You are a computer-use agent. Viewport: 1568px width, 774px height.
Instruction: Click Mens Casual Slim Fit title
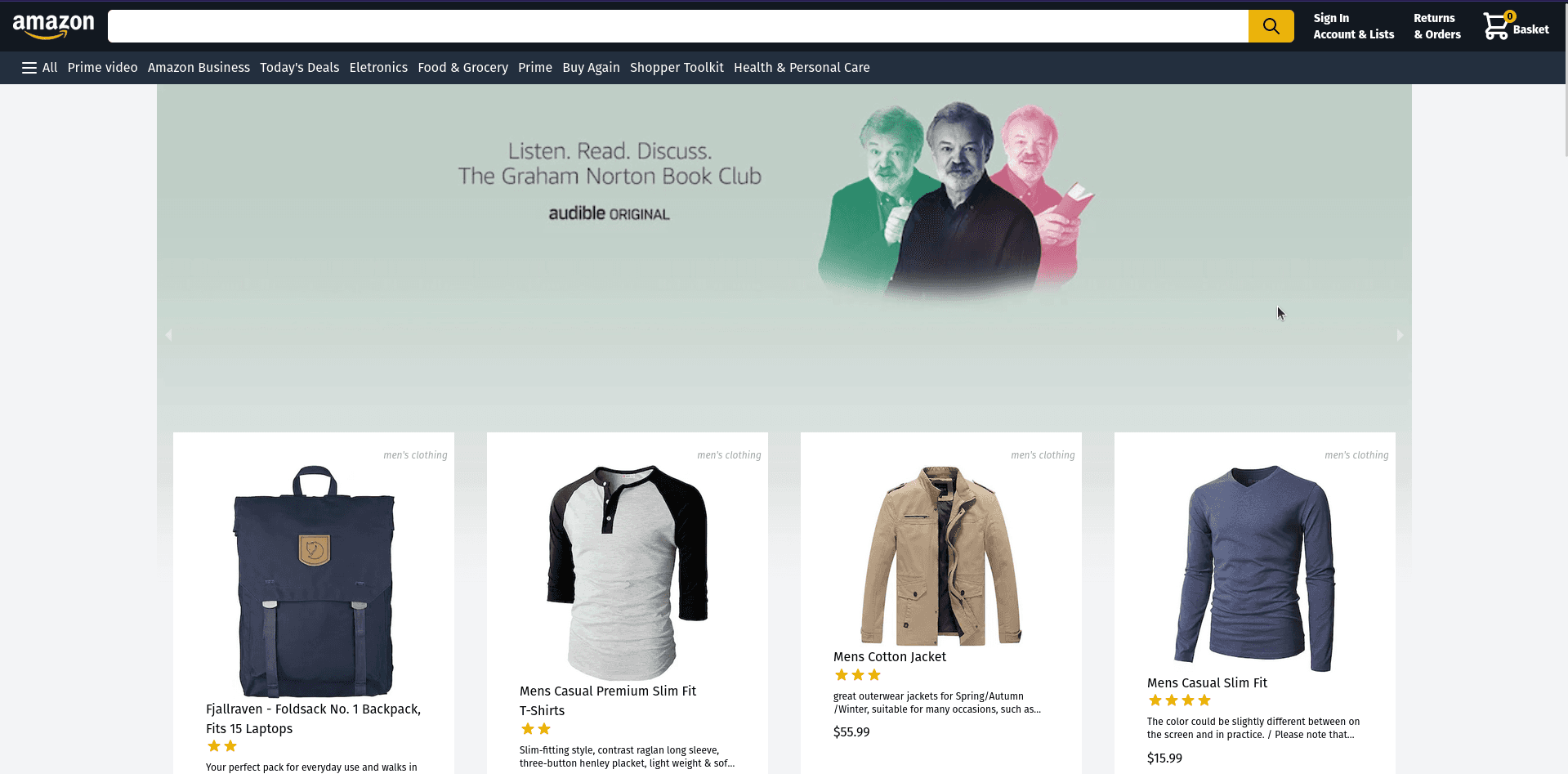(x=1207, y=683)
